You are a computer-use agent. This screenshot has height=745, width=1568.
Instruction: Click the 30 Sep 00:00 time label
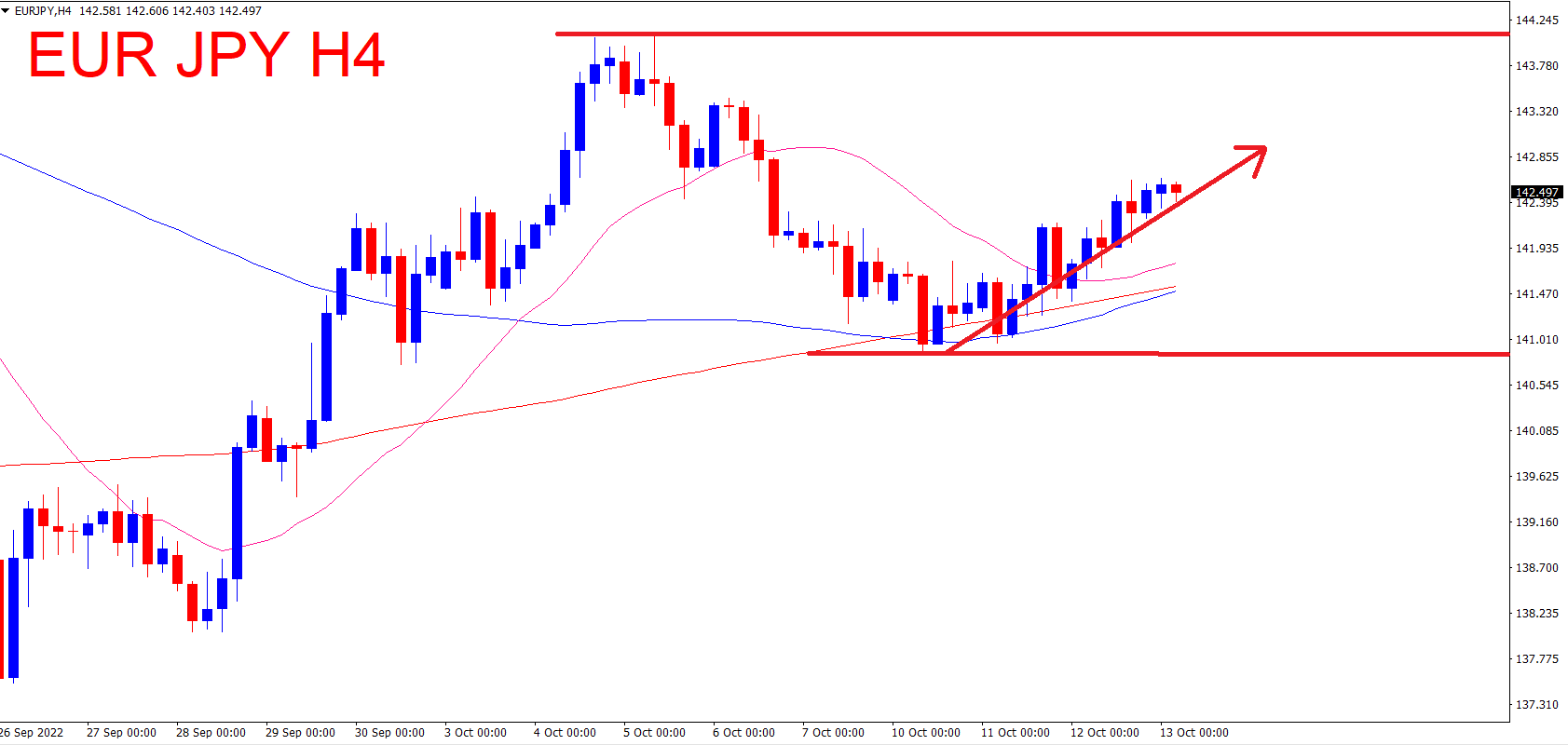pos(389,733)
